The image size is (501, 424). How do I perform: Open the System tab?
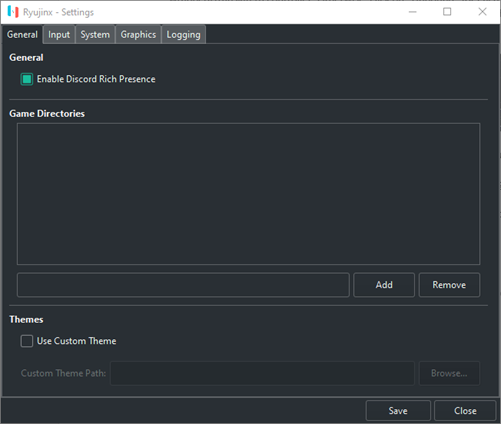pyautogui.click(x=95, y=35)
